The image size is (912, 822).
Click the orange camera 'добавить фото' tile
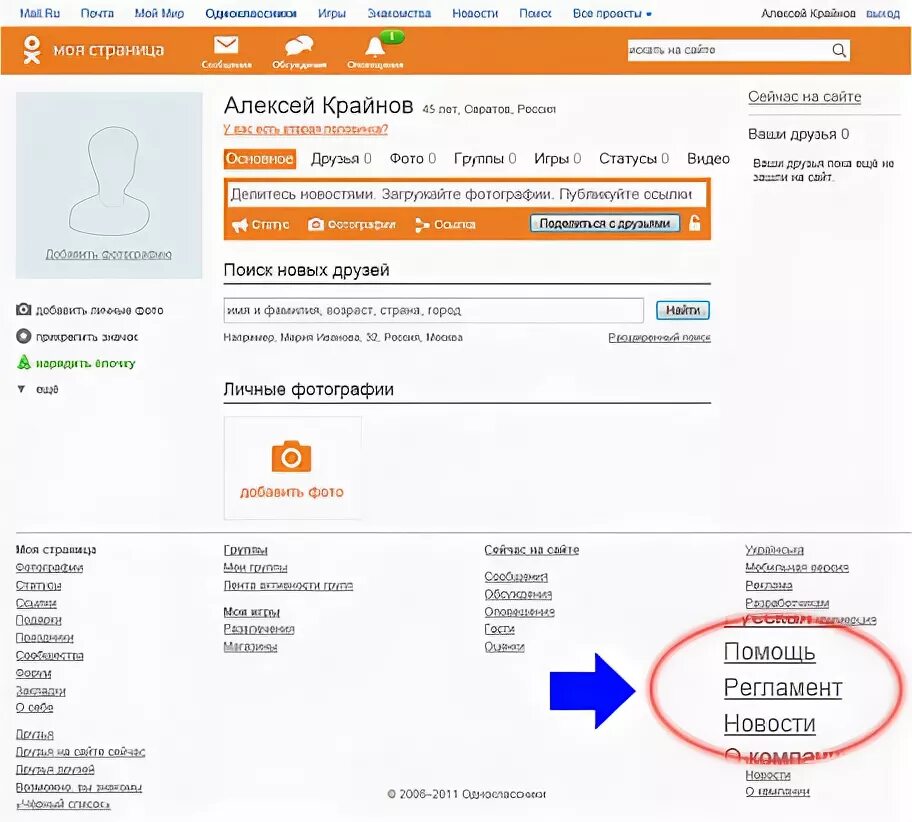(292, 468)
